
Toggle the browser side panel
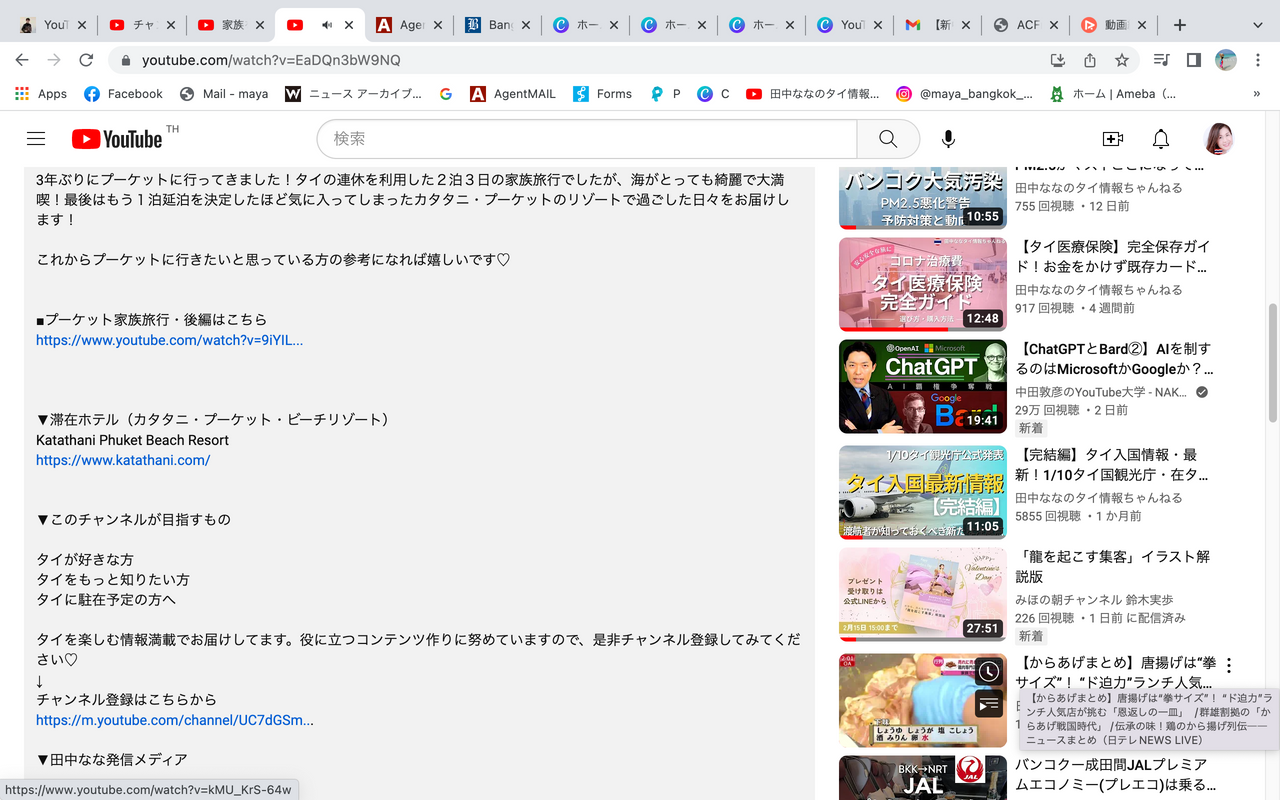pos(1193,60)
